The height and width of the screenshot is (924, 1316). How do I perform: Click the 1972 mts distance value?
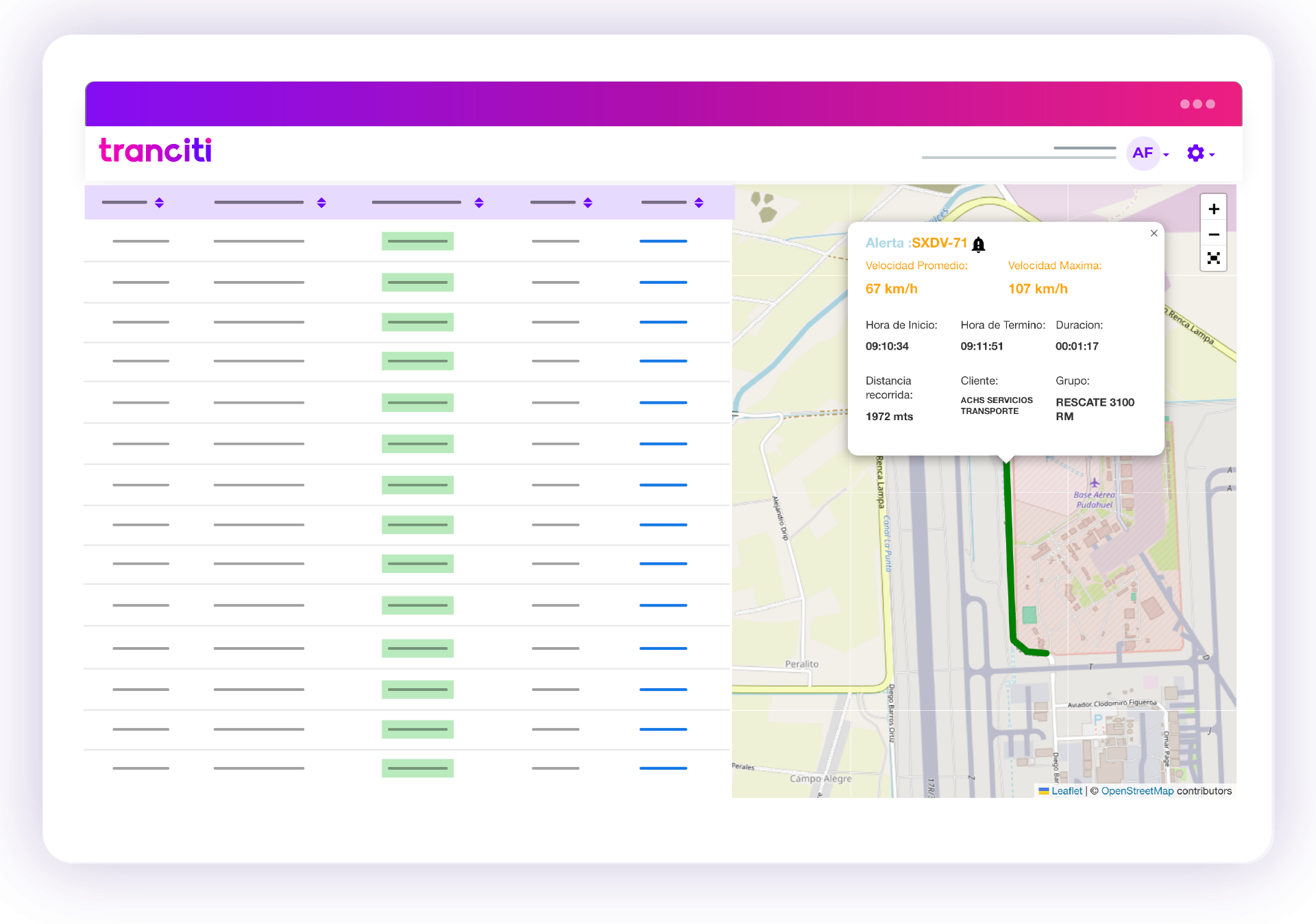[x=889, y=416]
